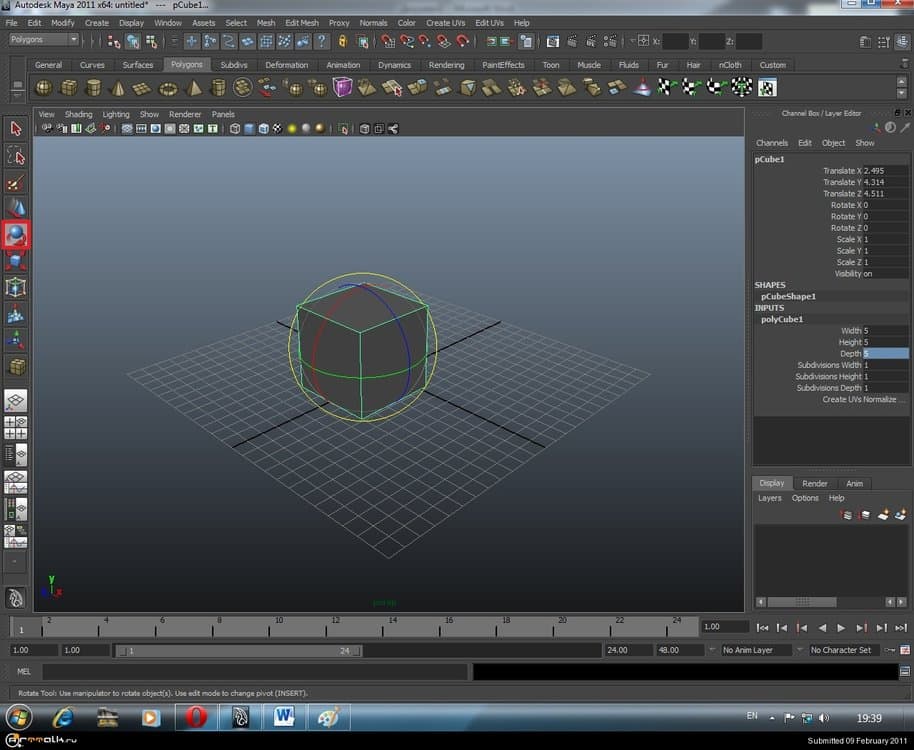Open the Polygons menu set dropdown
Screen dimensions: 914x750
(44, 40)
